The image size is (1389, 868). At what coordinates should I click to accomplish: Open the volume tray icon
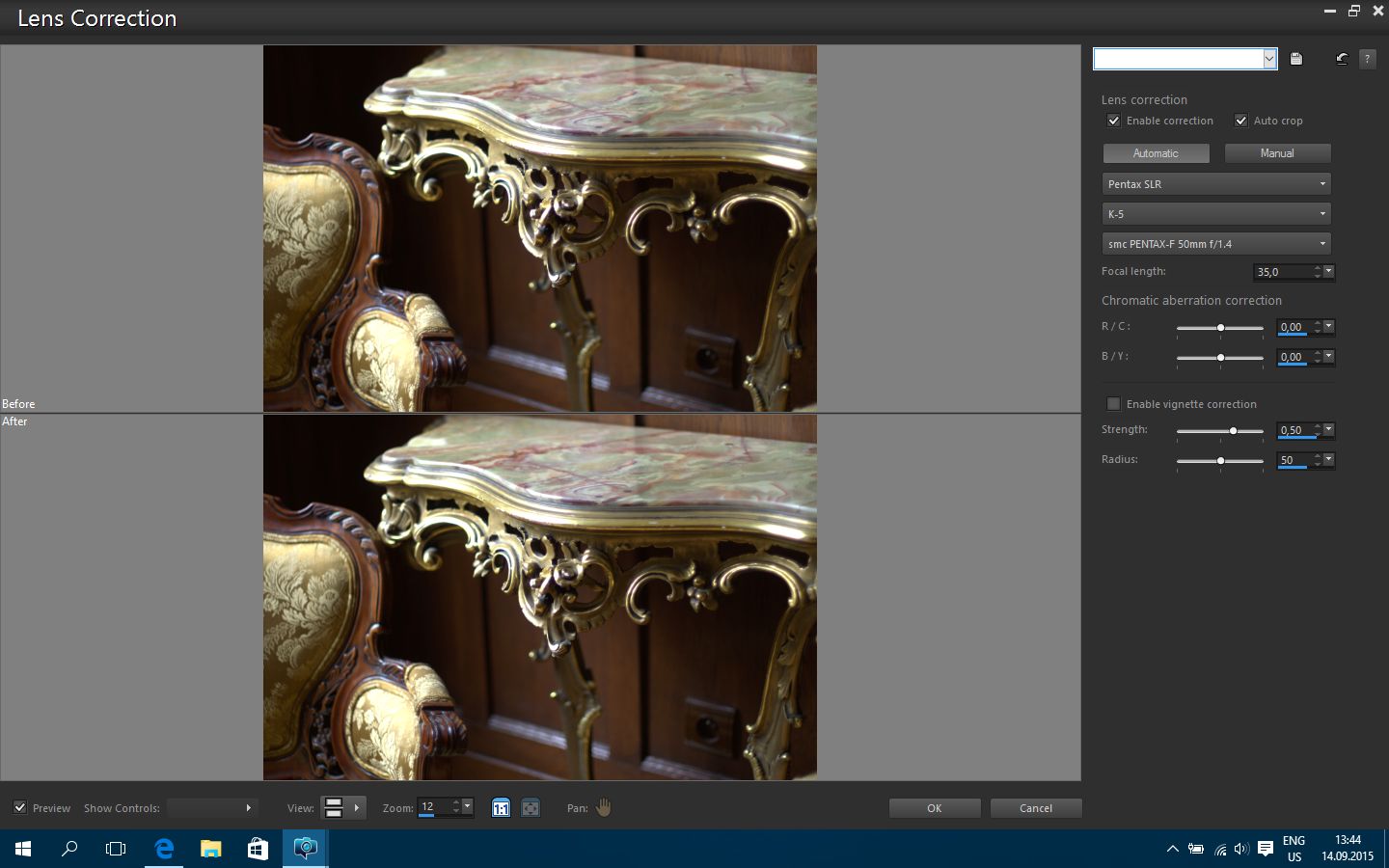1241,850
